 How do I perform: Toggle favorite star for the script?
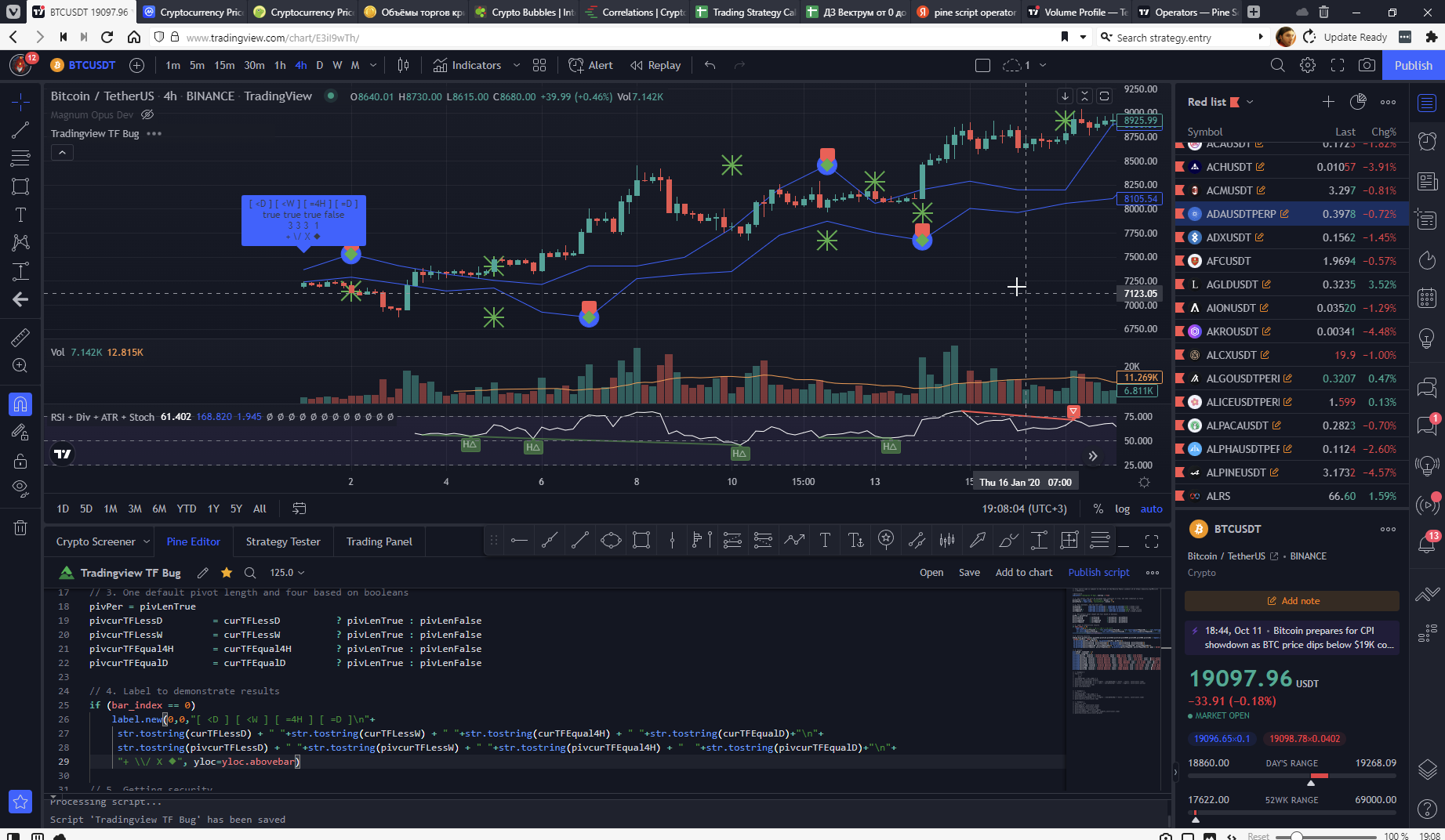point(227,573)
